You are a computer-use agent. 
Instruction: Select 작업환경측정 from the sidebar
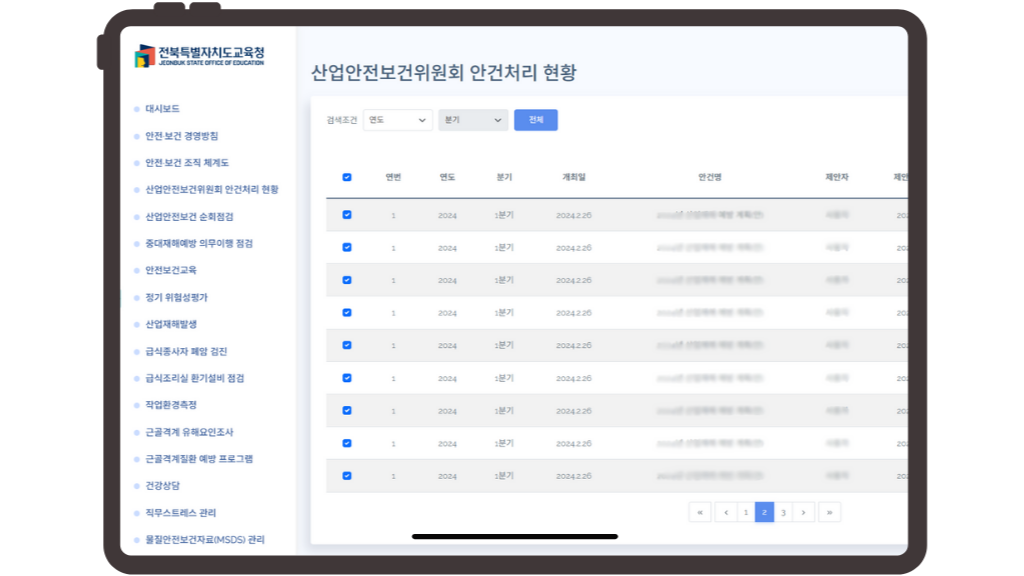171,406
